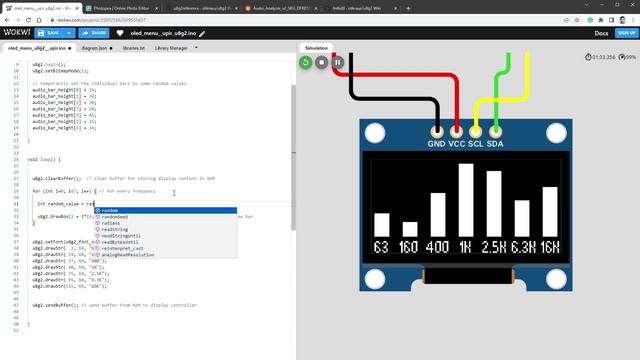
Task: Switch to the Audio Analyzer browser tab
Action: [x=280, y=8]
